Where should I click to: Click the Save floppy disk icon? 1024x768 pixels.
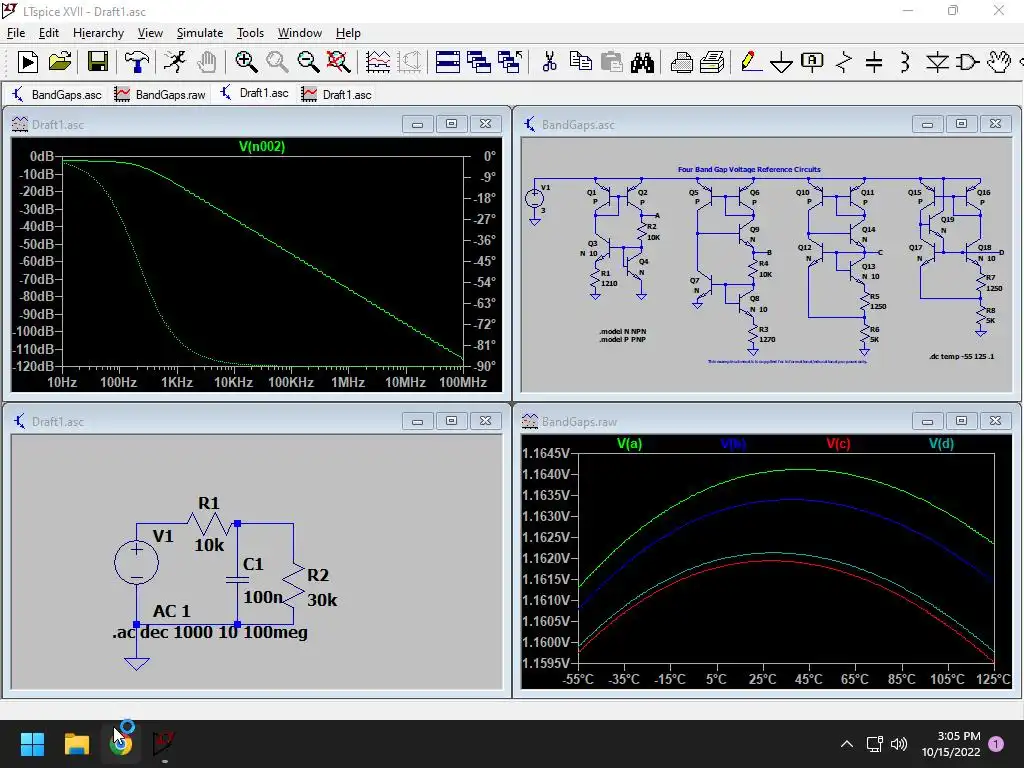tap(97, 62)
